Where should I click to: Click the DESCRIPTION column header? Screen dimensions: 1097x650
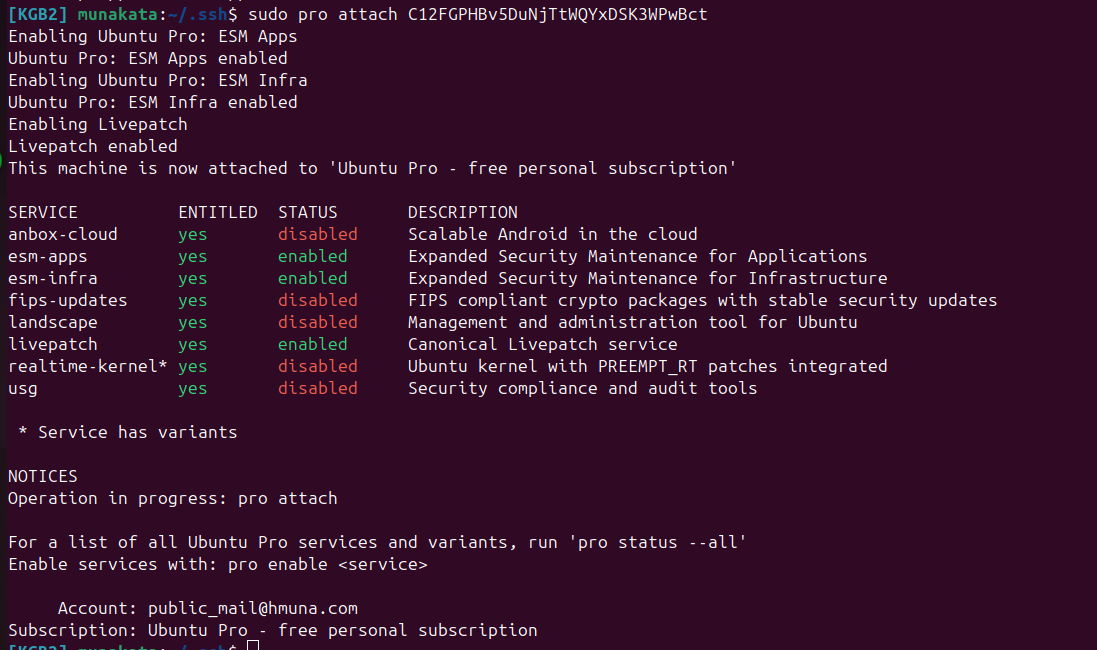pyautogui.click(x=463, y=212)
